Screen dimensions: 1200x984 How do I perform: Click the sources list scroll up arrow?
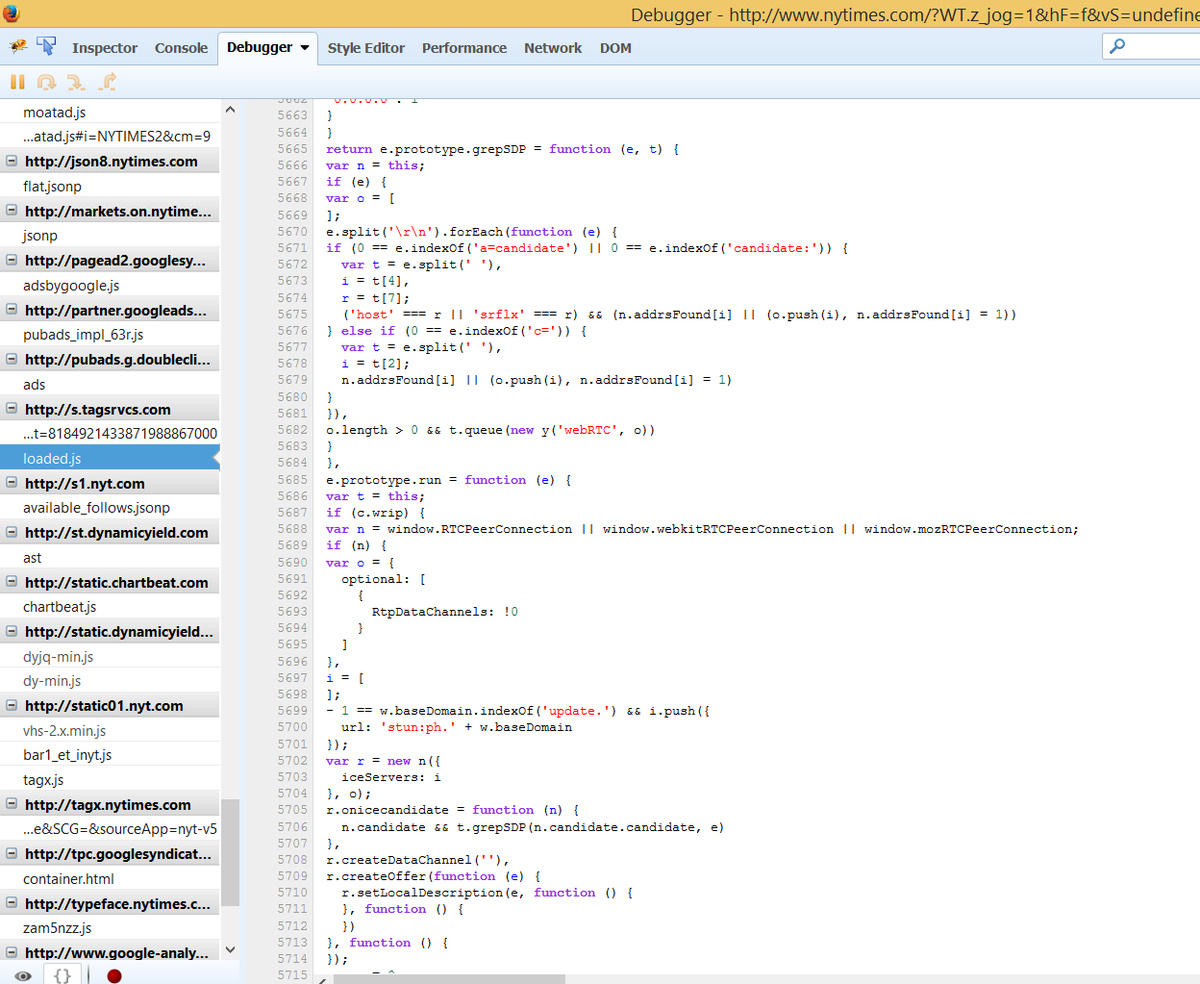coord(230,109)
